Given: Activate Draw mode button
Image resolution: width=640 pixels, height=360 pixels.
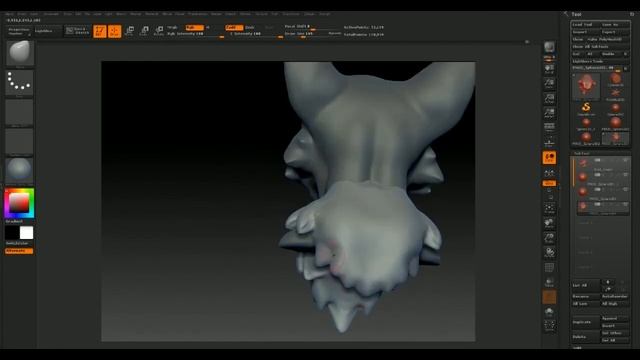Looking at the screenshot, I should tap(115, 31).
